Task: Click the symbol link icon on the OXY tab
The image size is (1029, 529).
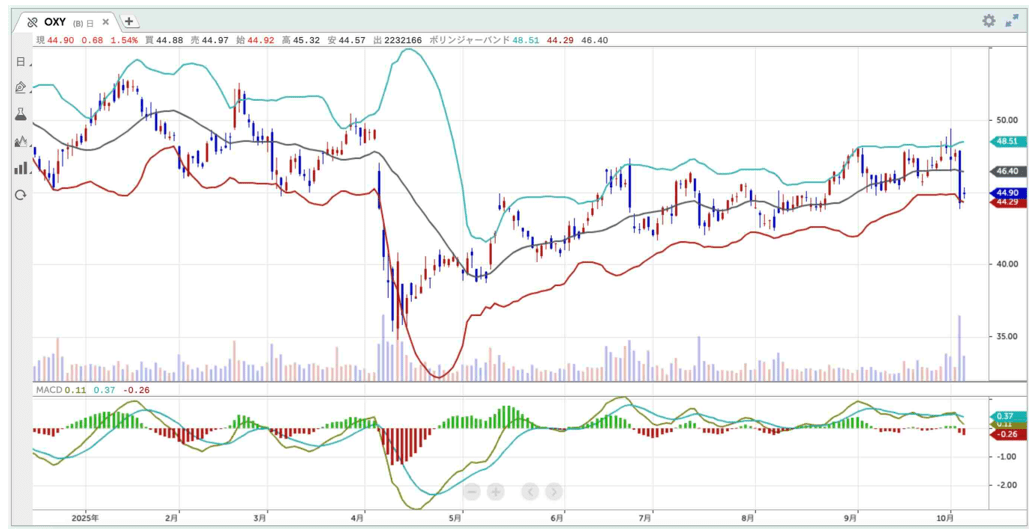Action: pos(32,22)
